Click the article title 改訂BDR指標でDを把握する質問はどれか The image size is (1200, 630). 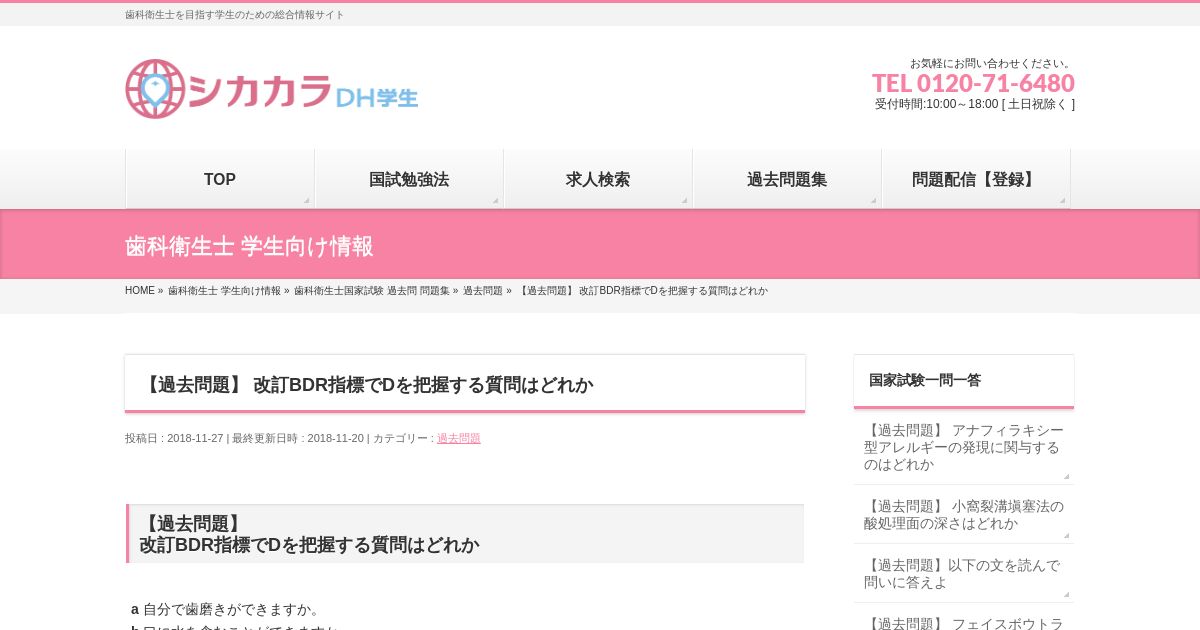tap(367, 385)
